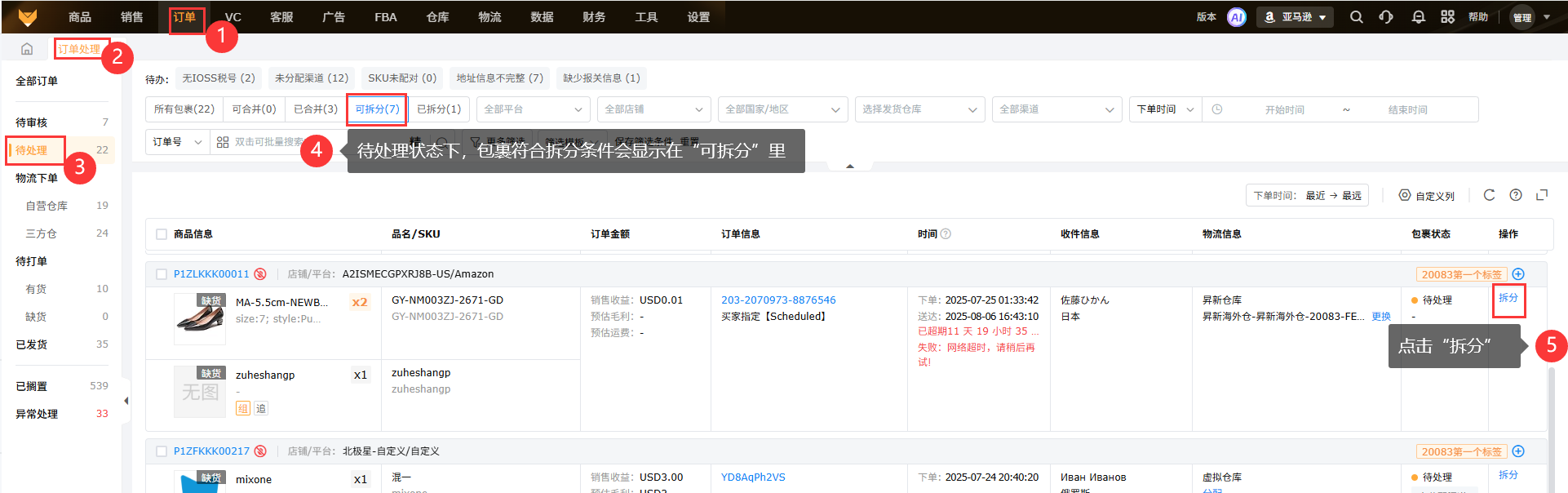Click fullscreen expand icon above table
1568x493 pixels.
tap(1541, 195)
